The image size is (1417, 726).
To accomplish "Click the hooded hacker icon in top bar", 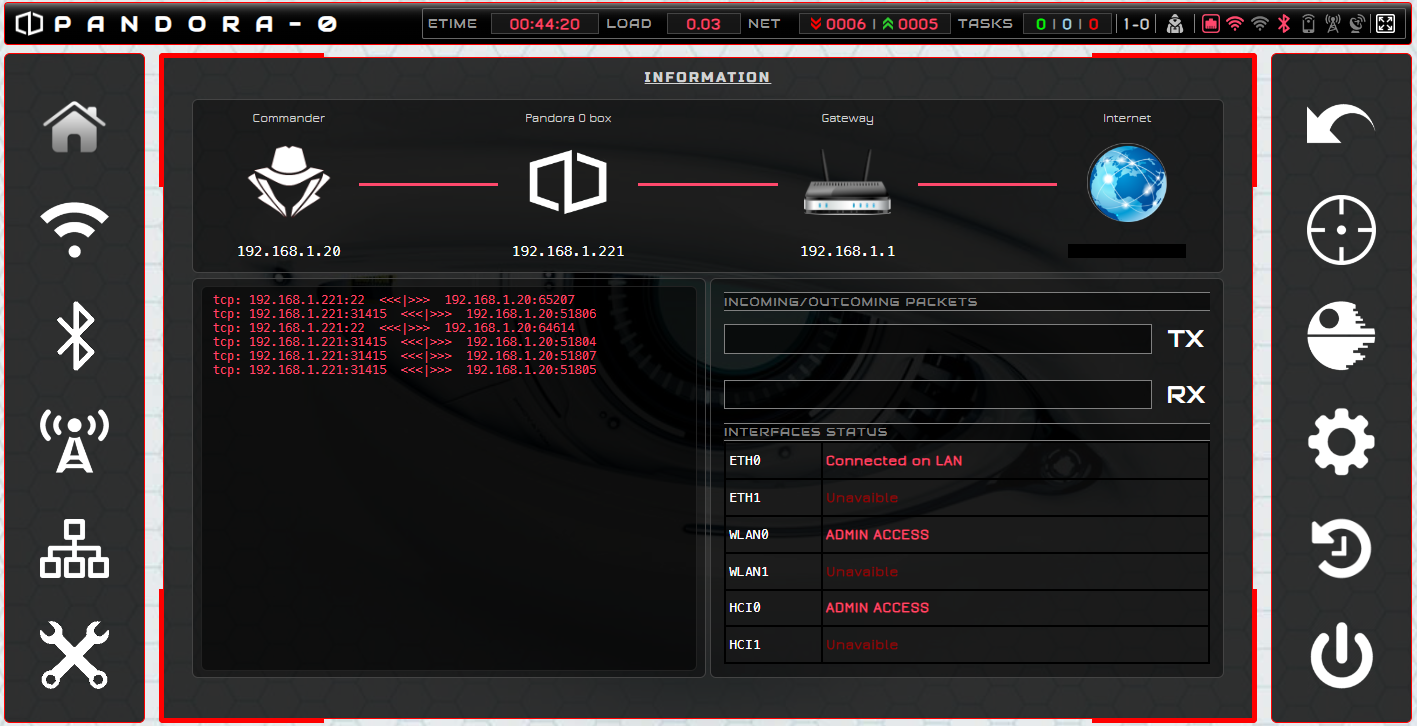I will [1176, 24].
